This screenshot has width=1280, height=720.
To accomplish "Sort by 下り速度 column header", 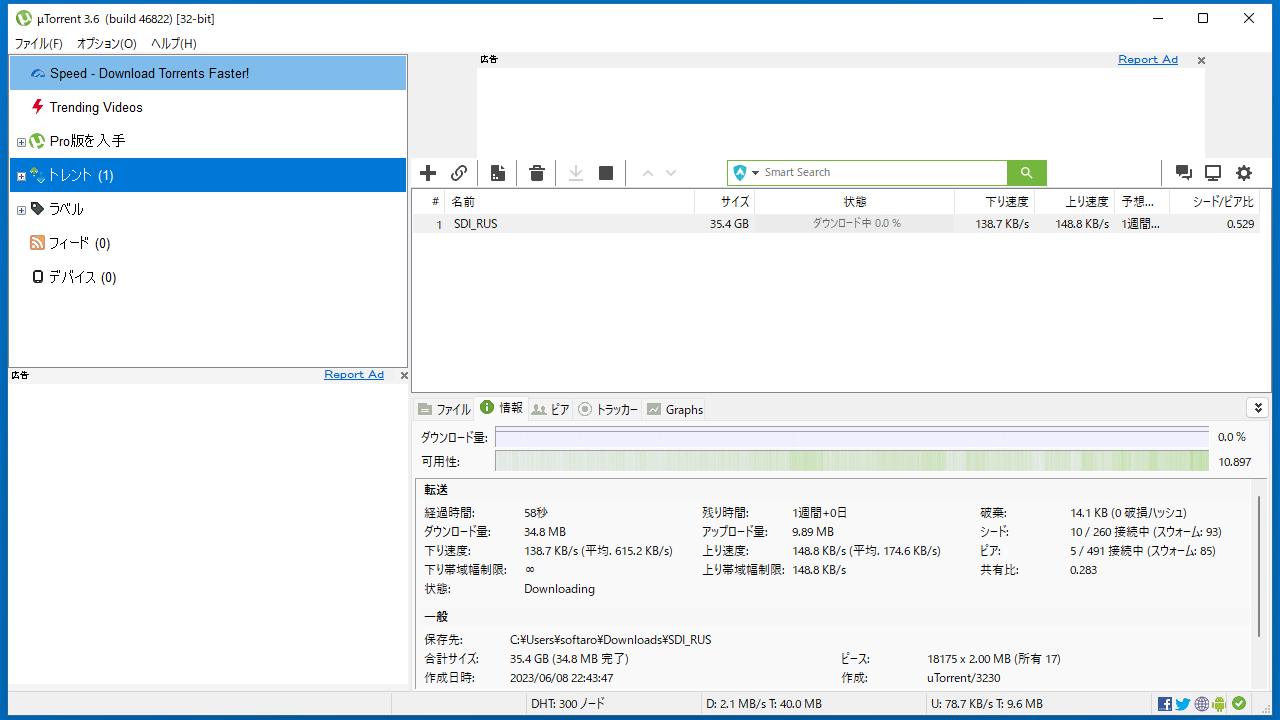I will point(994,202).
